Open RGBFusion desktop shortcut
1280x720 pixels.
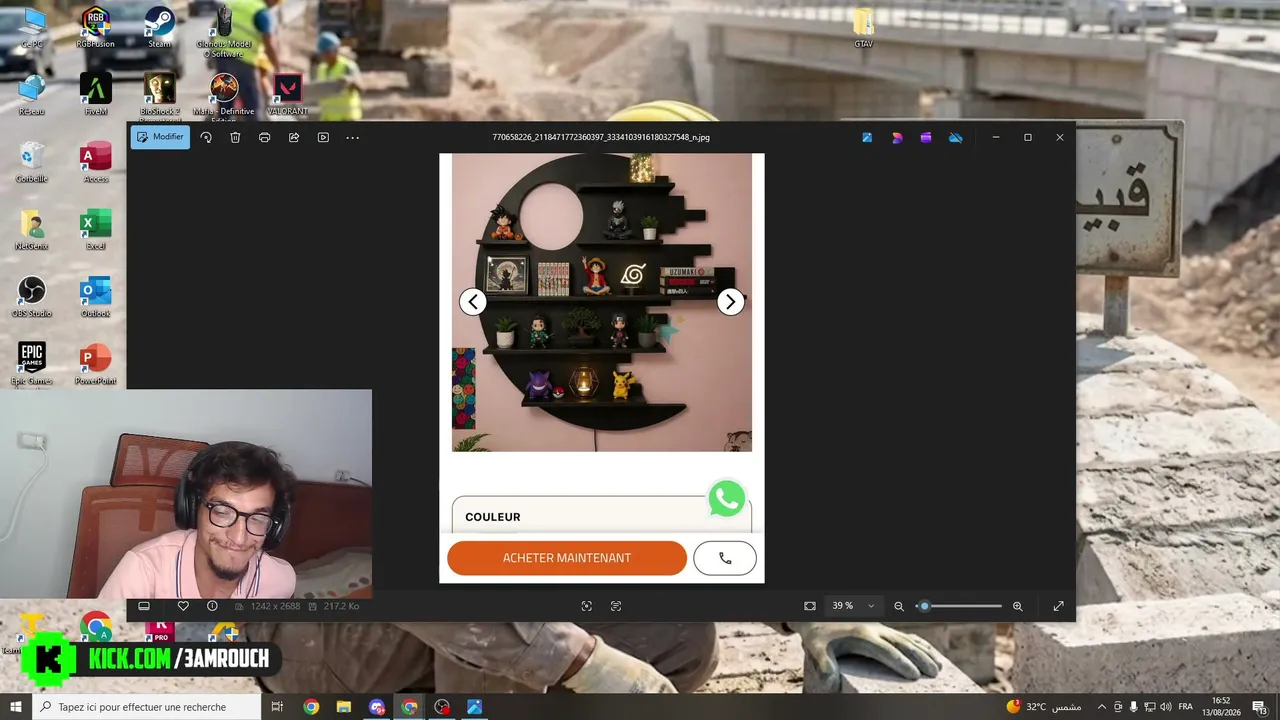[x=96, y=27]
